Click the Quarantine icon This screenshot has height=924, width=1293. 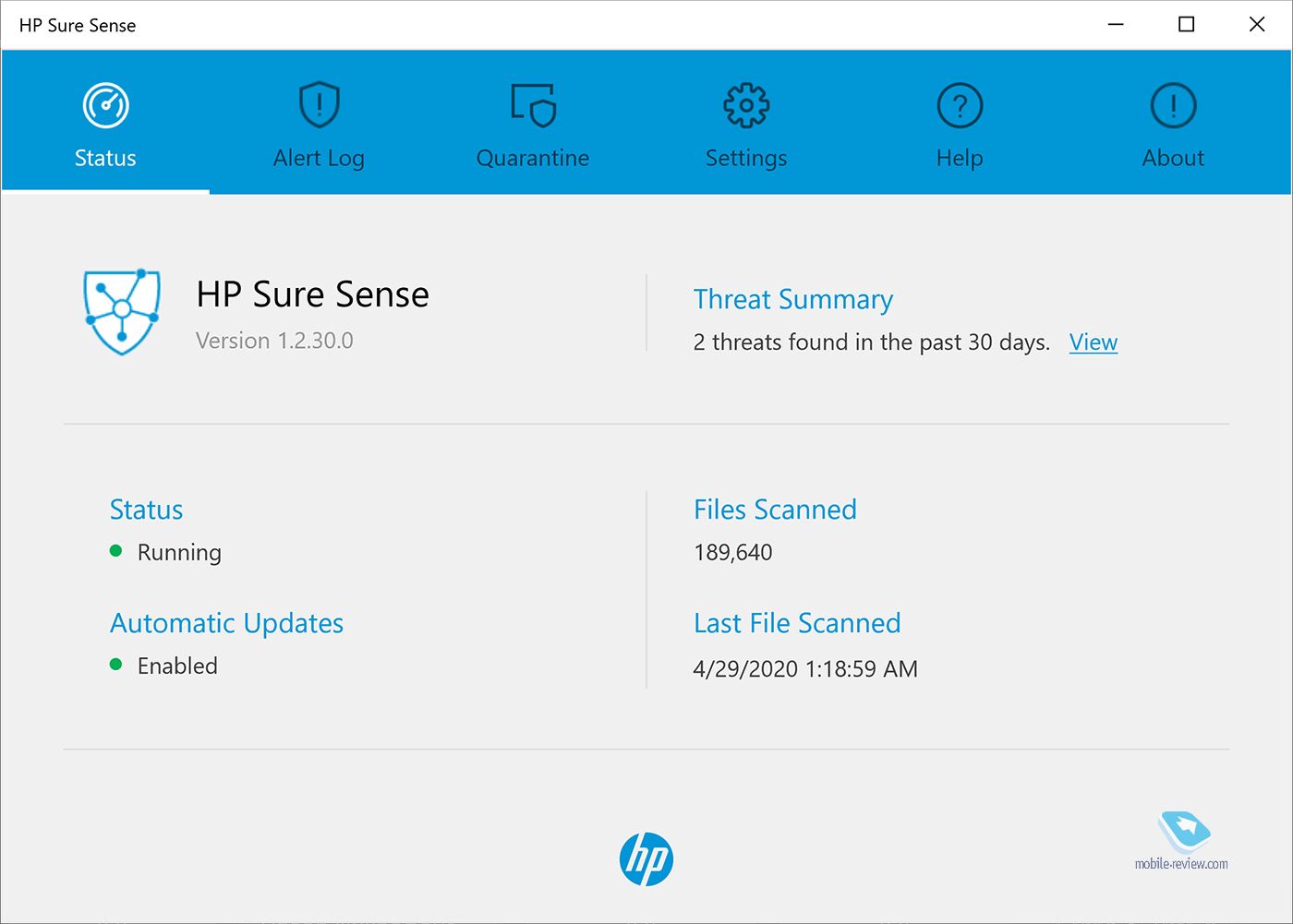[533, 105]
